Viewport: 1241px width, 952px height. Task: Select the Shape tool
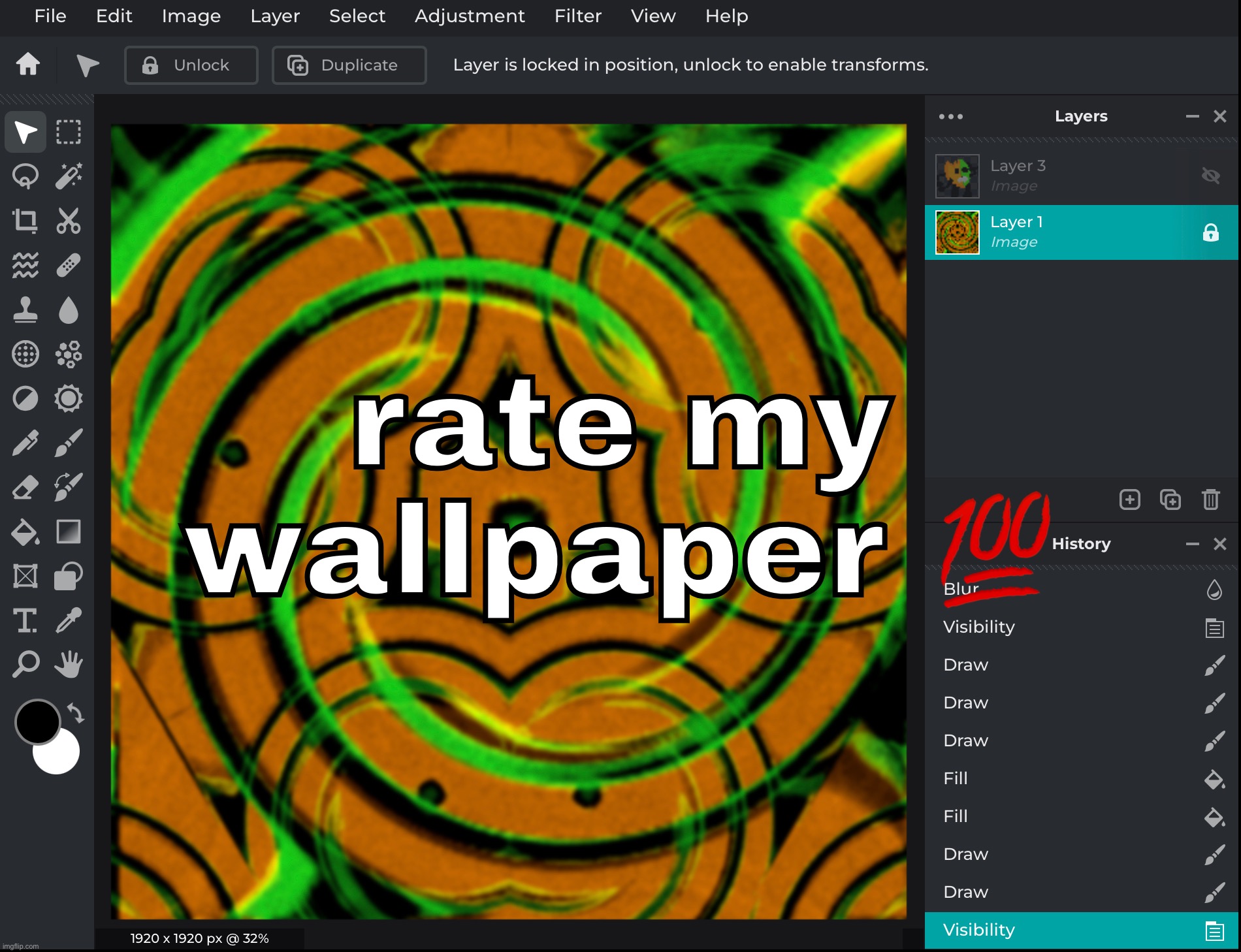[x=69, y=576]
